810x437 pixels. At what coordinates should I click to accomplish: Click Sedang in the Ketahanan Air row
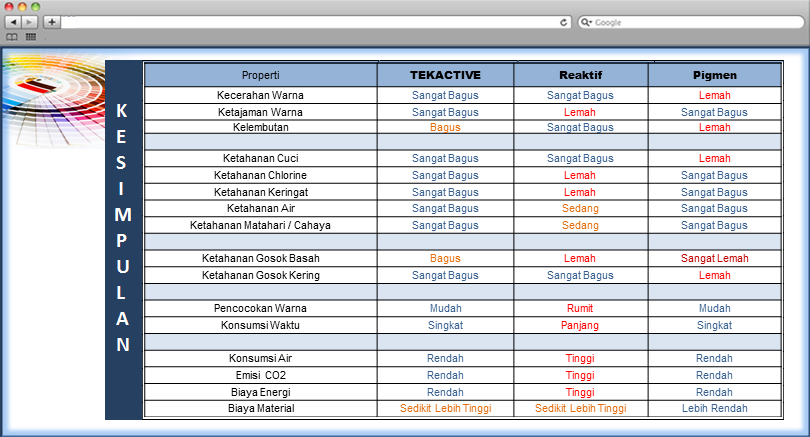(x=580, y=208)
